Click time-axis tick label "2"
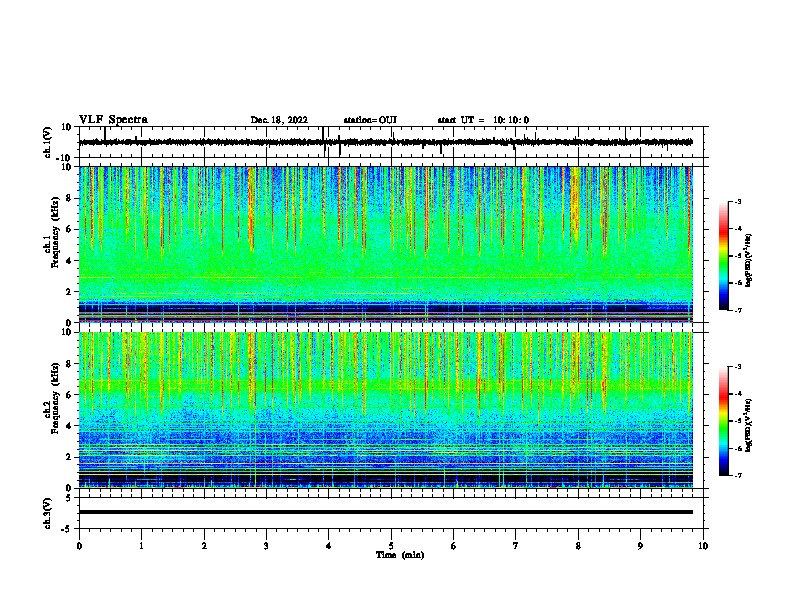 point(204,546)
